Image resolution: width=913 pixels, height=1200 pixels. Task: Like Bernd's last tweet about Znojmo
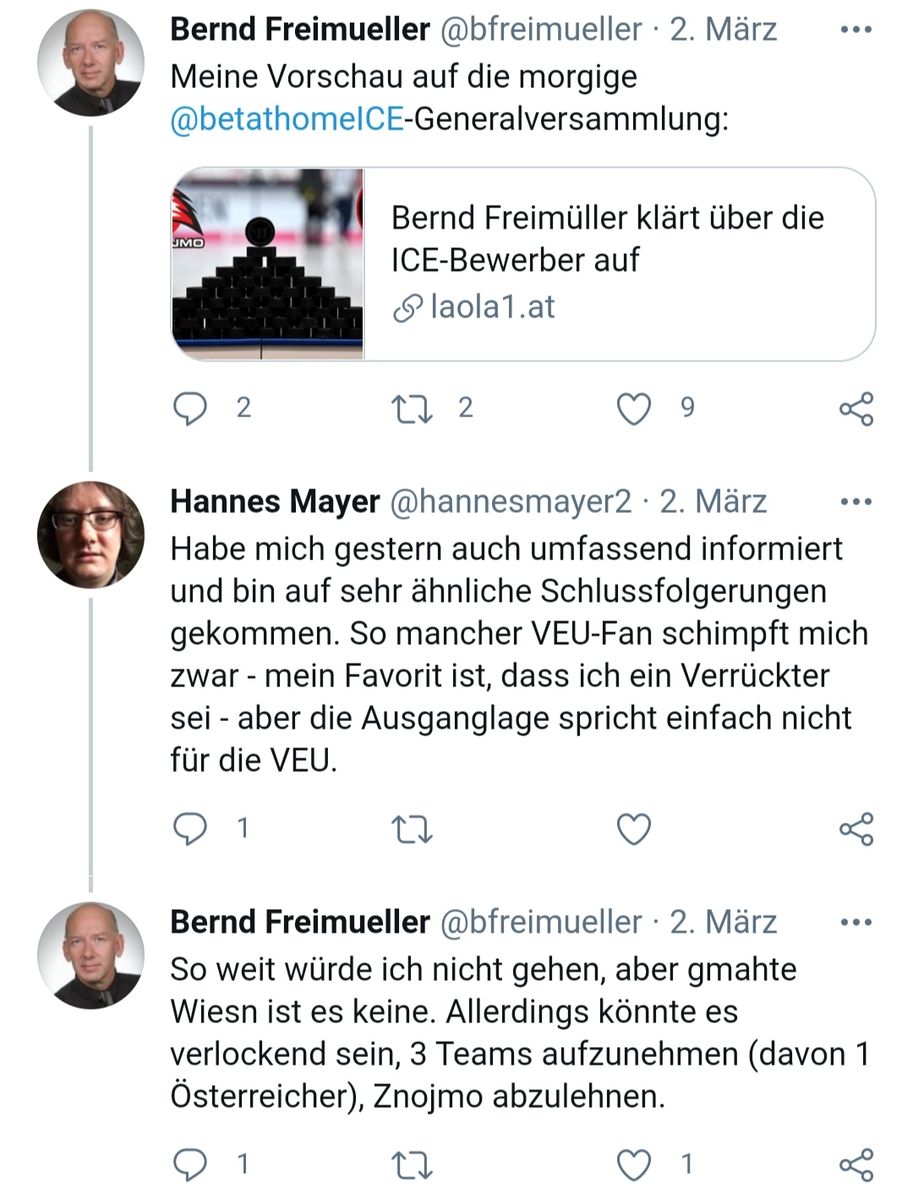pos(633,1164)
